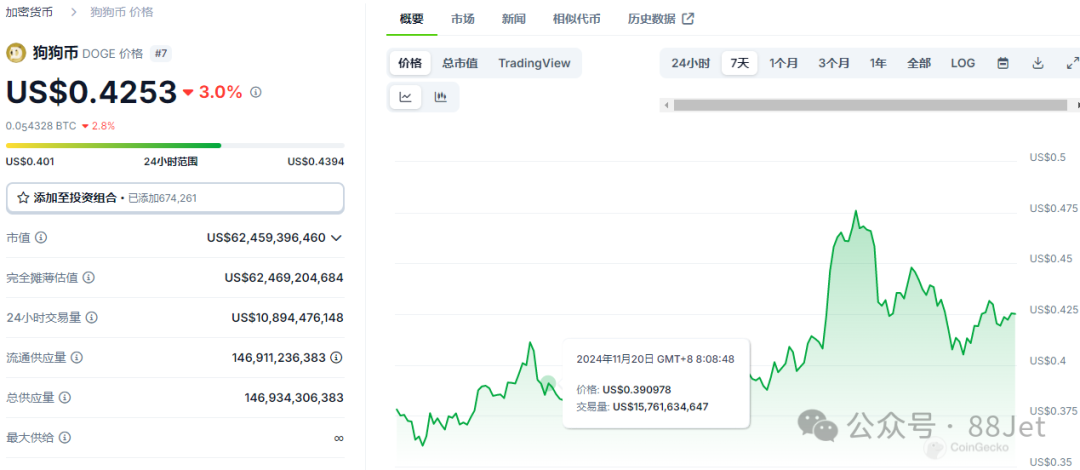Select the line chart view icon
The height and width of the screenshot is (470, 1080).
point(406,96)
